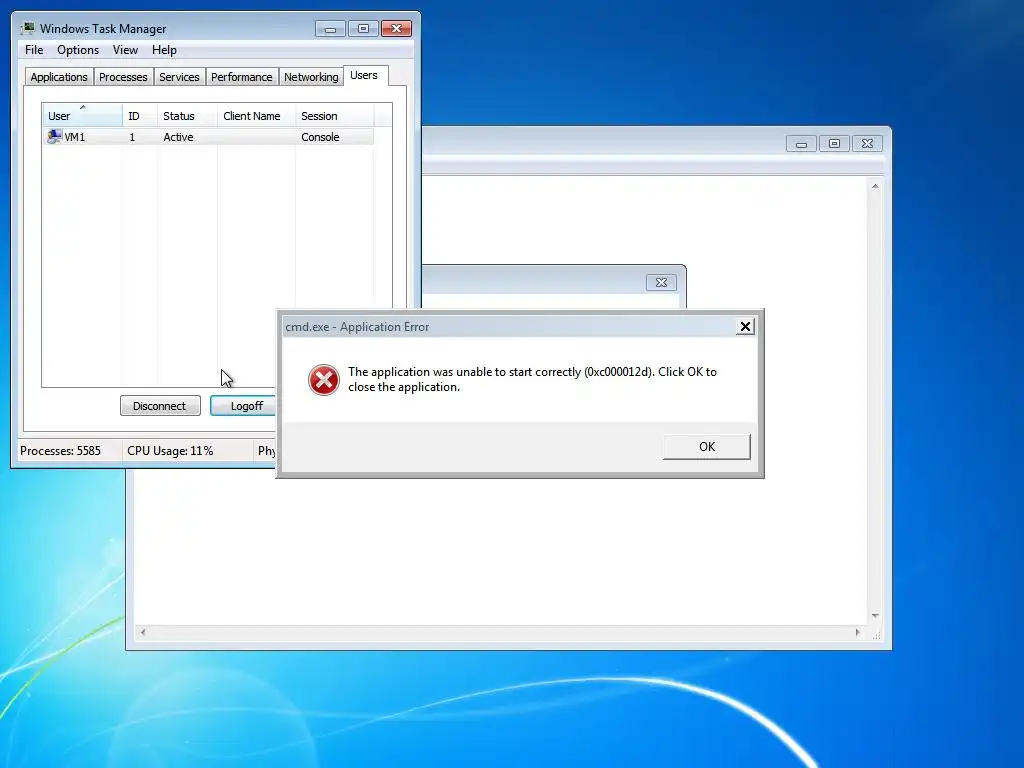This screenshot has width=1024, height=768.
Task: Sort by the ID column header
Action: tap(139, 116)
